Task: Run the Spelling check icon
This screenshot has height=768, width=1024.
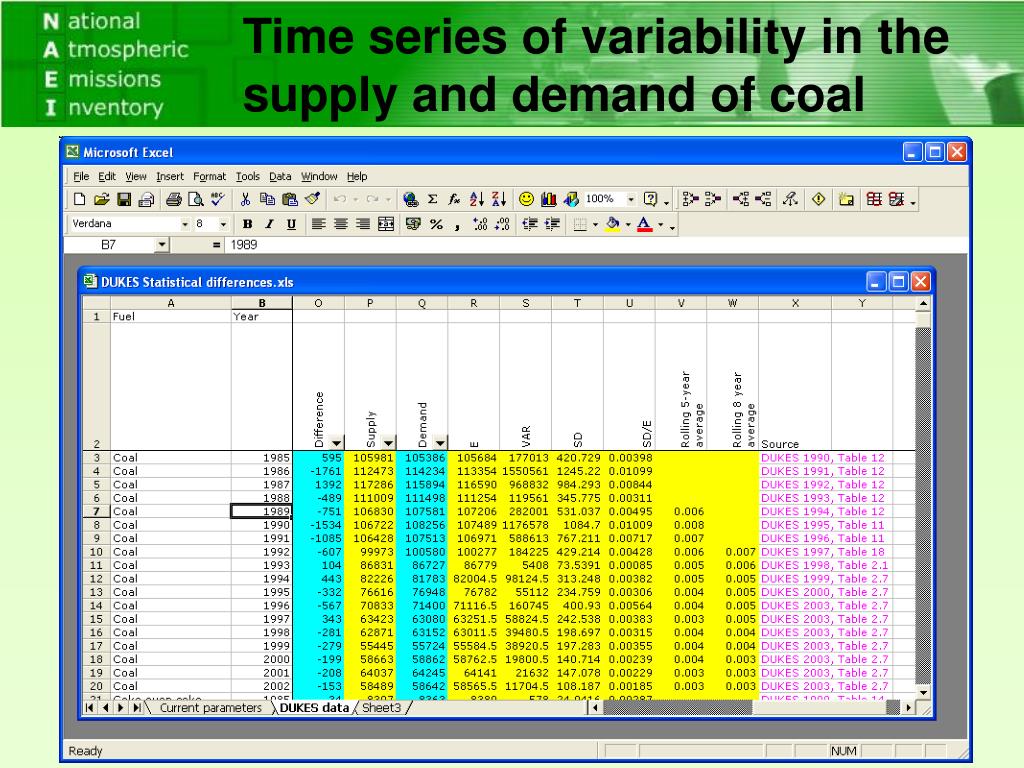Action: (x=217, y=199)
